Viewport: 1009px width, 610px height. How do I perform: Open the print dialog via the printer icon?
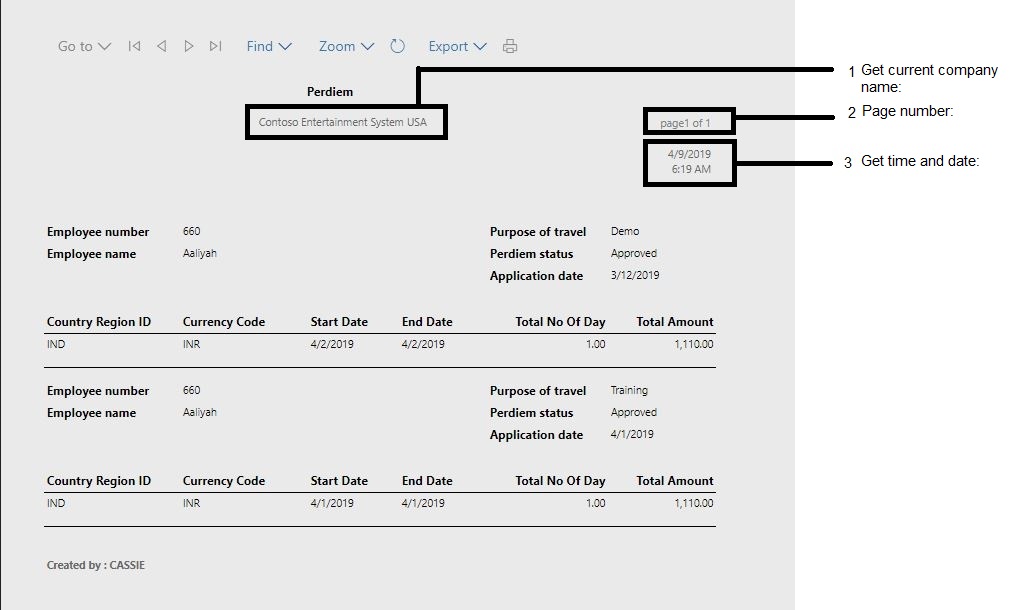(x=510, y=46)
